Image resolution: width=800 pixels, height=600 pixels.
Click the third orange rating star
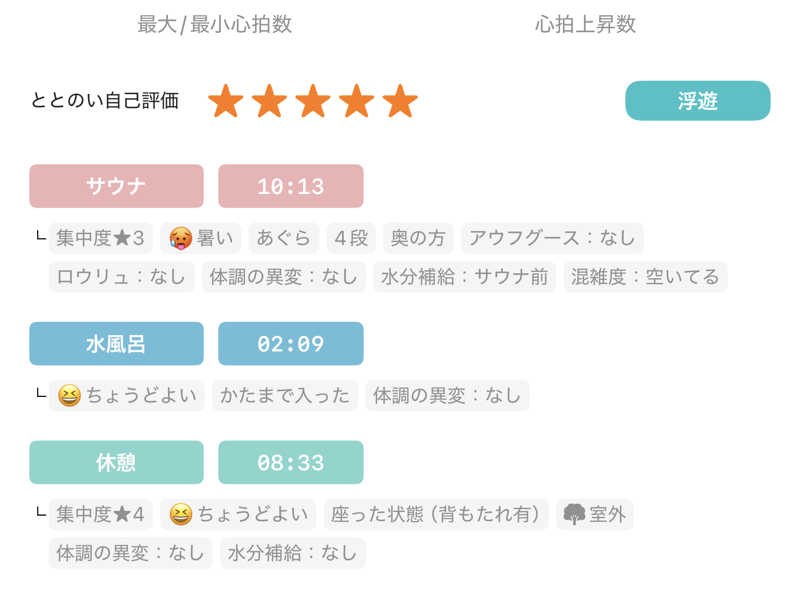[x=313, y=101]
